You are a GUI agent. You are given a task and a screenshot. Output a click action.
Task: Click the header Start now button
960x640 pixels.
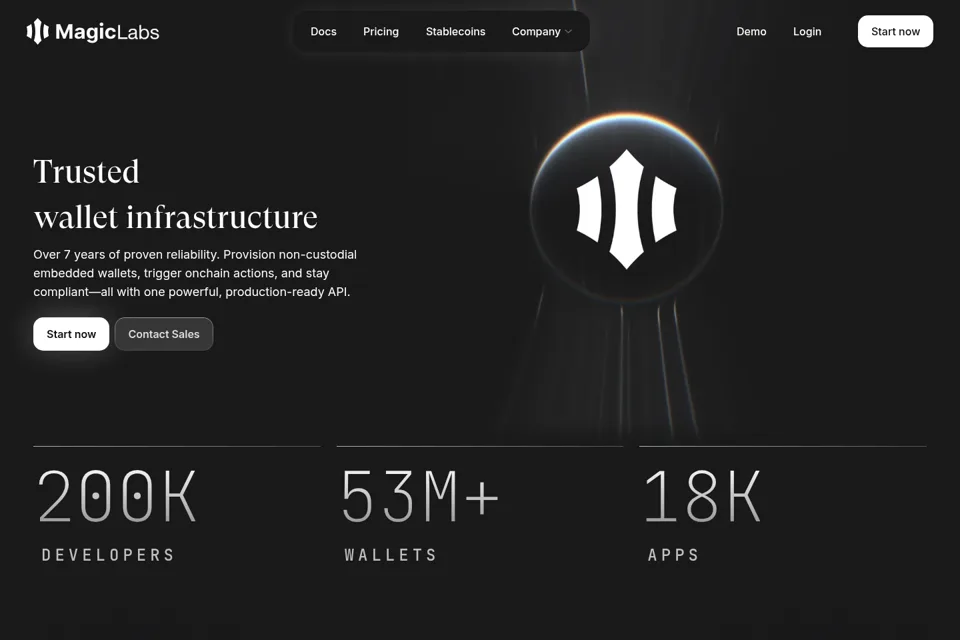(x=895, y=31)
